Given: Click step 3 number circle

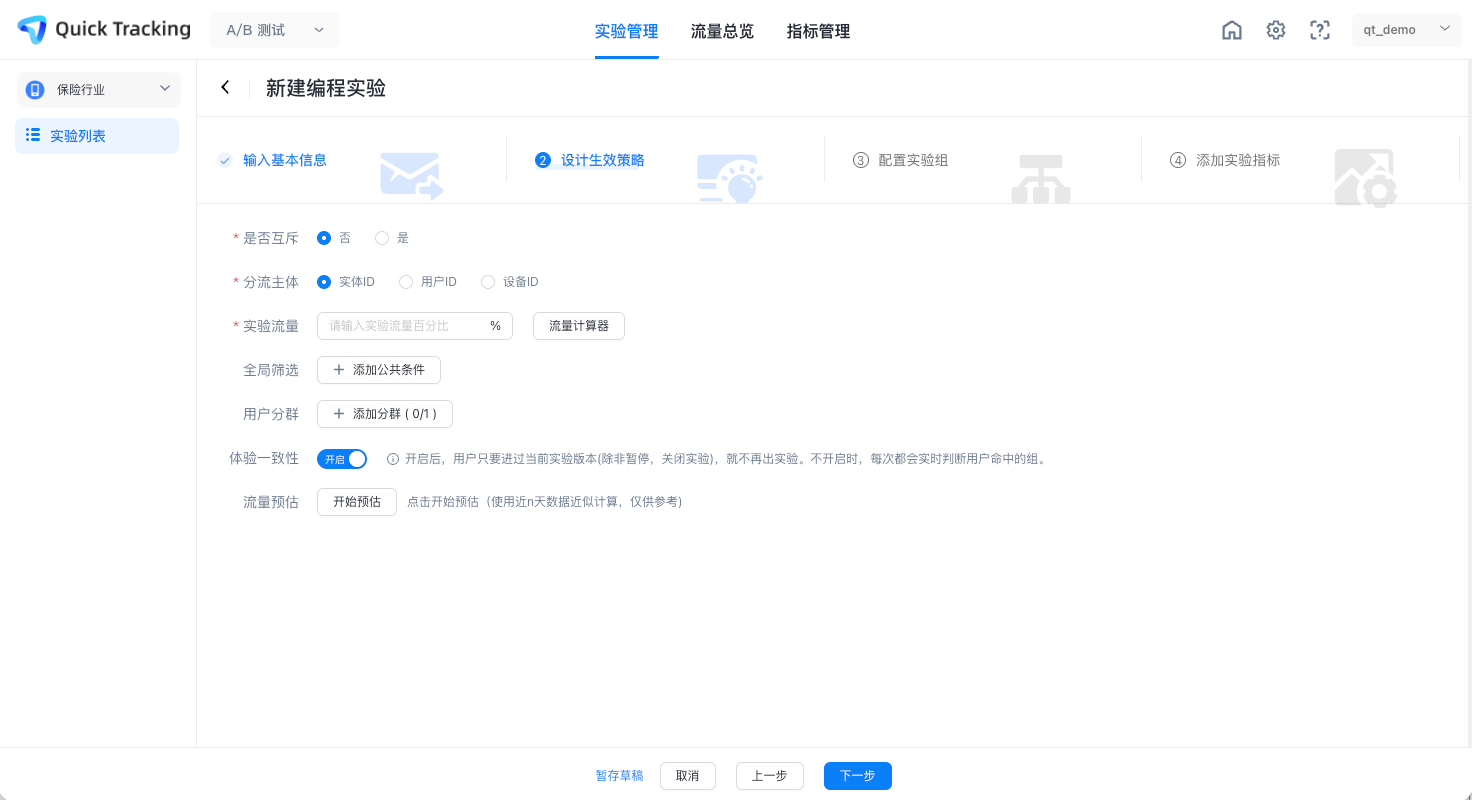Looking at the screenshot, I should 861,160.
